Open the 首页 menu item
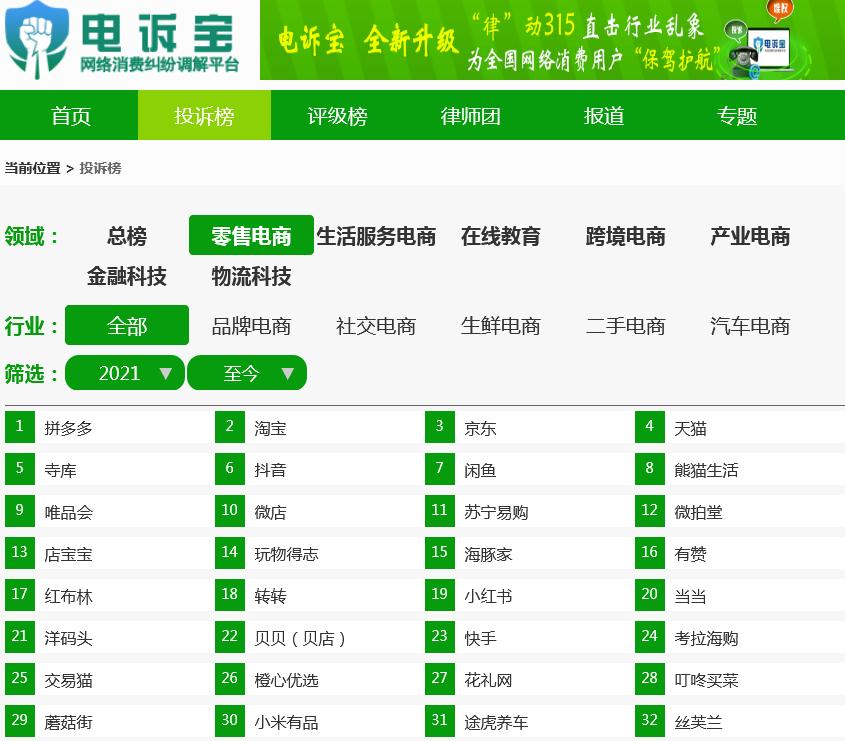Screen dimensions: 845x741 tap(70, 115)
